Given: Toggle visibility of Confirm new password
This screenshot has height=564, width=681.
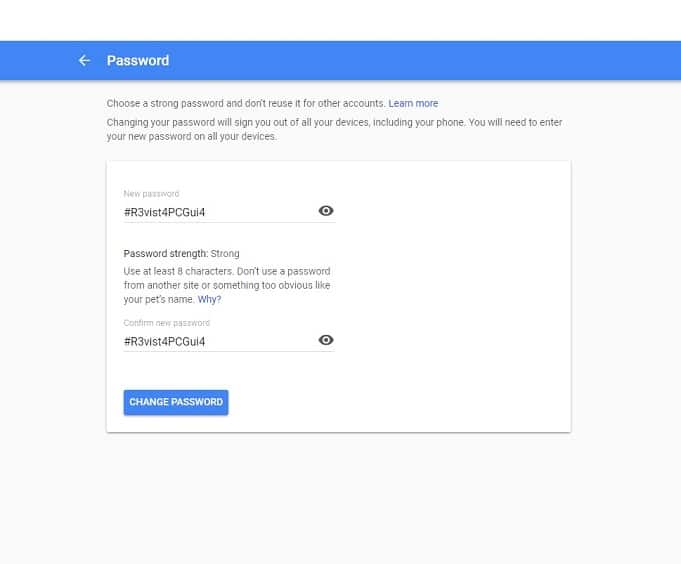Looking at the screenshot, I should 326,340.
